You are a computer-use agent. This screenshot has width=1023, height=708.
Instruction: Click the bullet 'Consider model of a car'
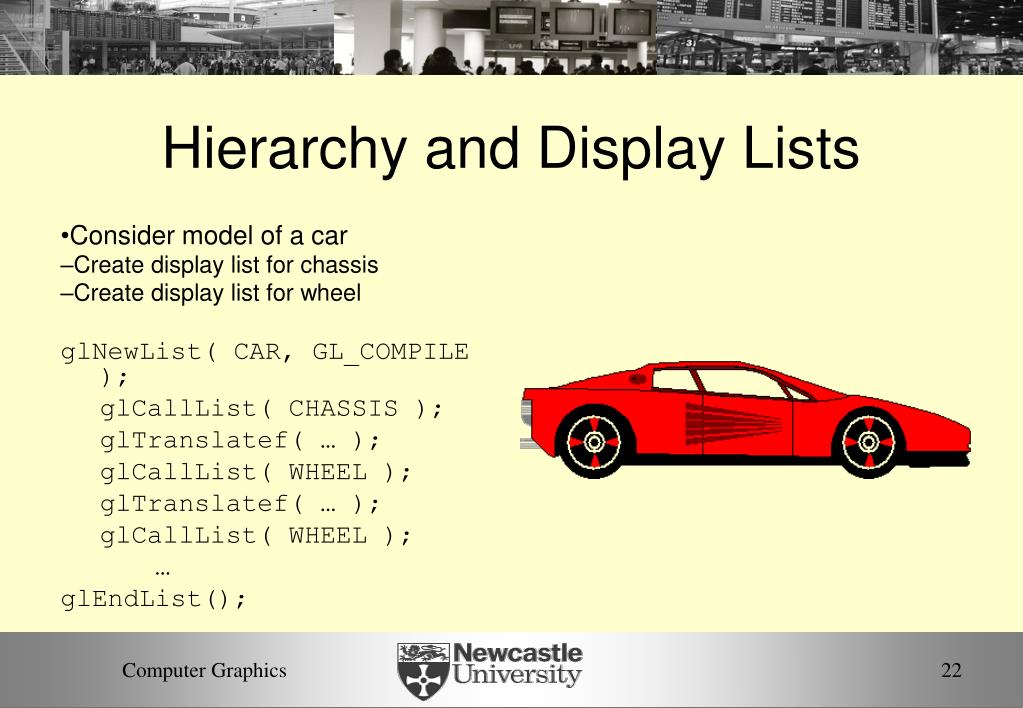coord(204,236)
